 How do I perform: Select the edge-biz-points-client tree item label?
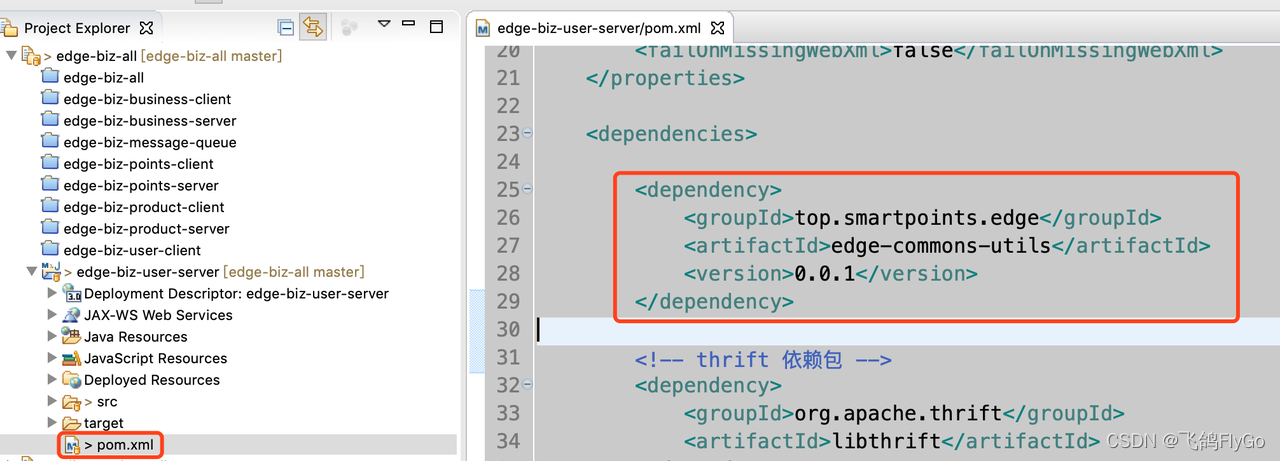tap(138, 163)
